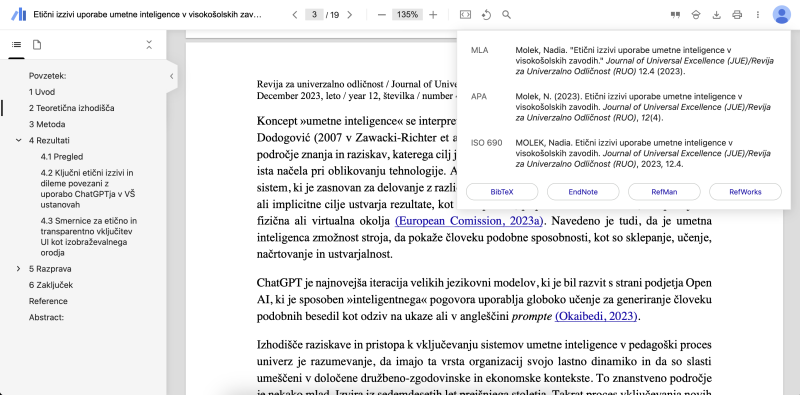Screen dimensions: 800x395
Task: Go to 5 Razprava heading
Action: coord(50,269)
